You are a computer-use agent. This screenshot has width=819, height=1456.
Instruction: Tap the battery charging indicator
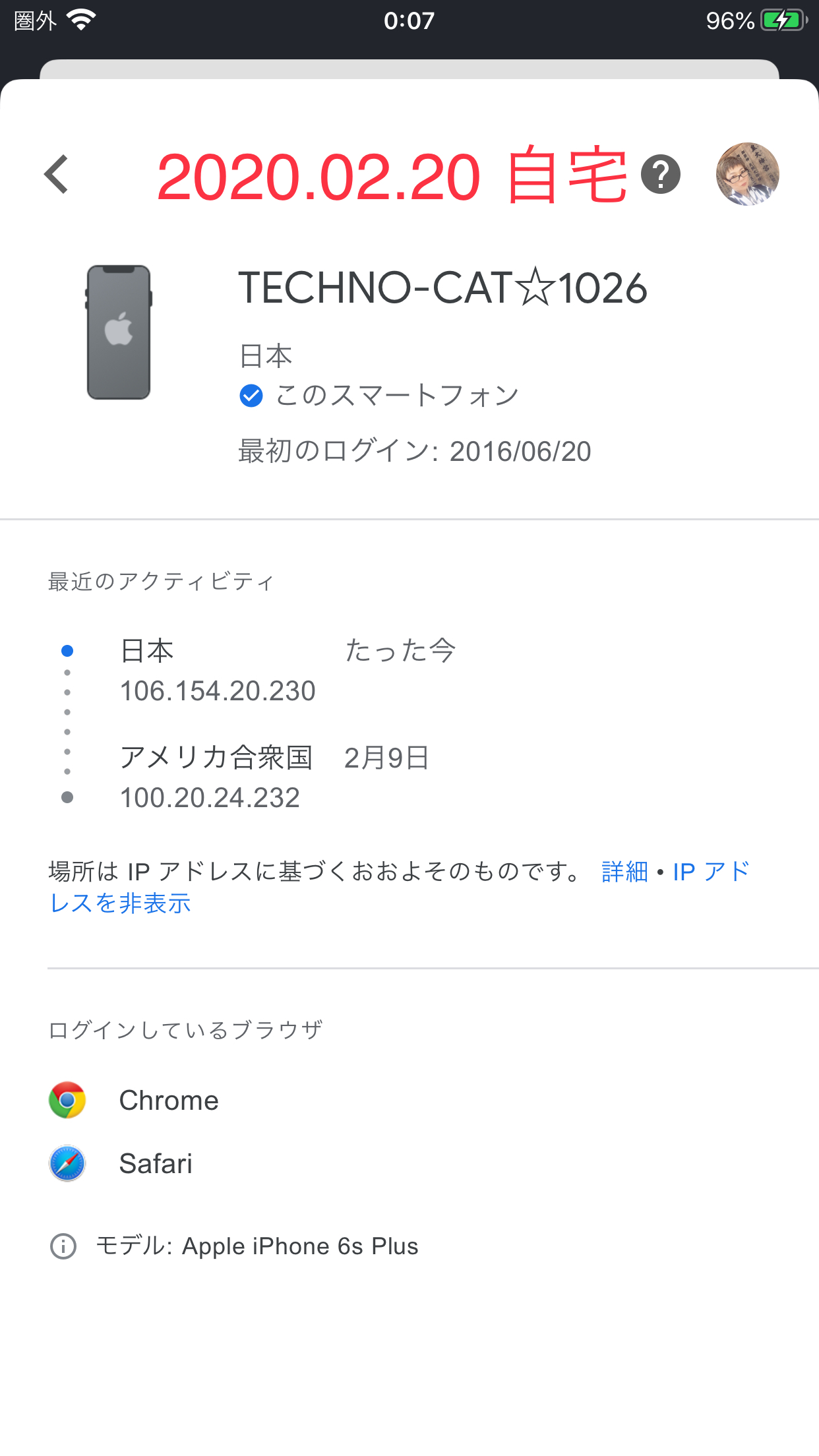[784, 20]
